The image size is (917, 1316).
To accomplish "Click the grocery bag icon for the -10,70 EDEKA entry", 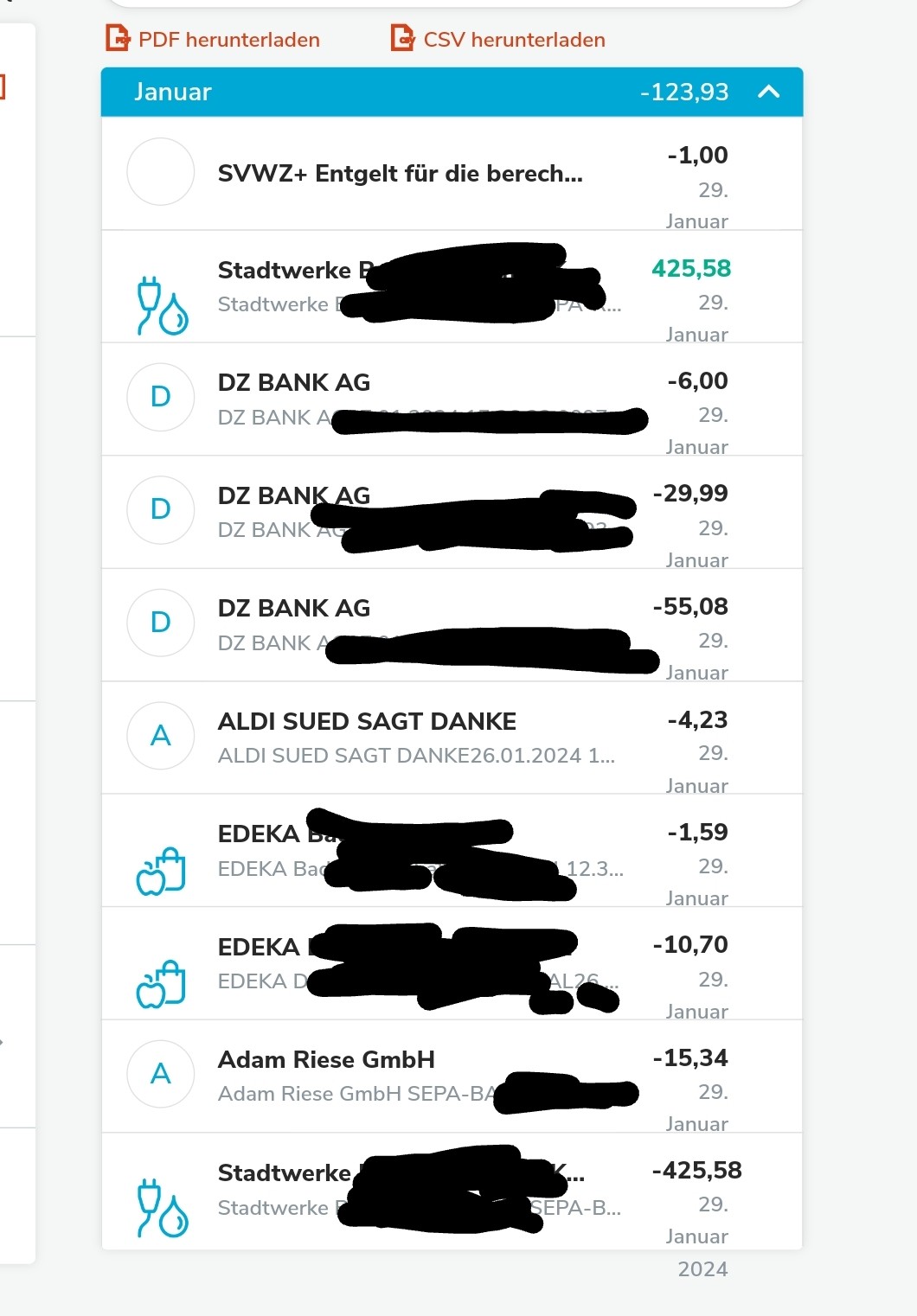I will click(161, 983).
